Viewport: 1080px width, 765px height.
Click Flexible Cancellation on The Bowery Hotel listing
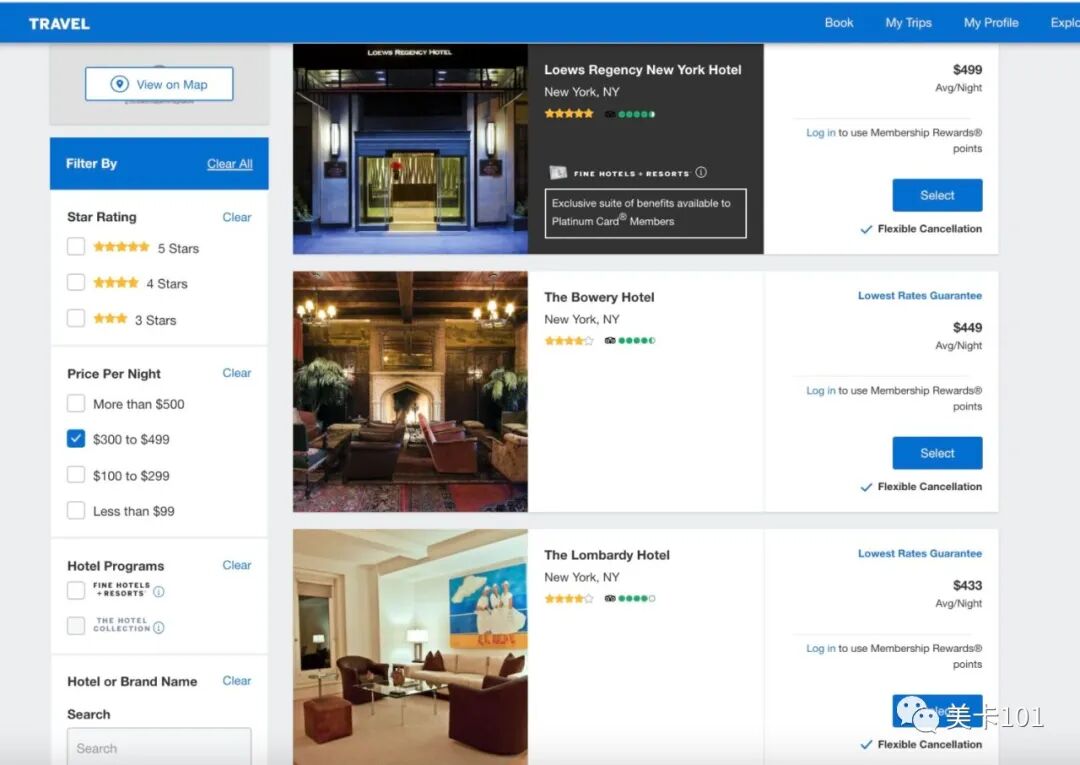click(x=922, y=487)
